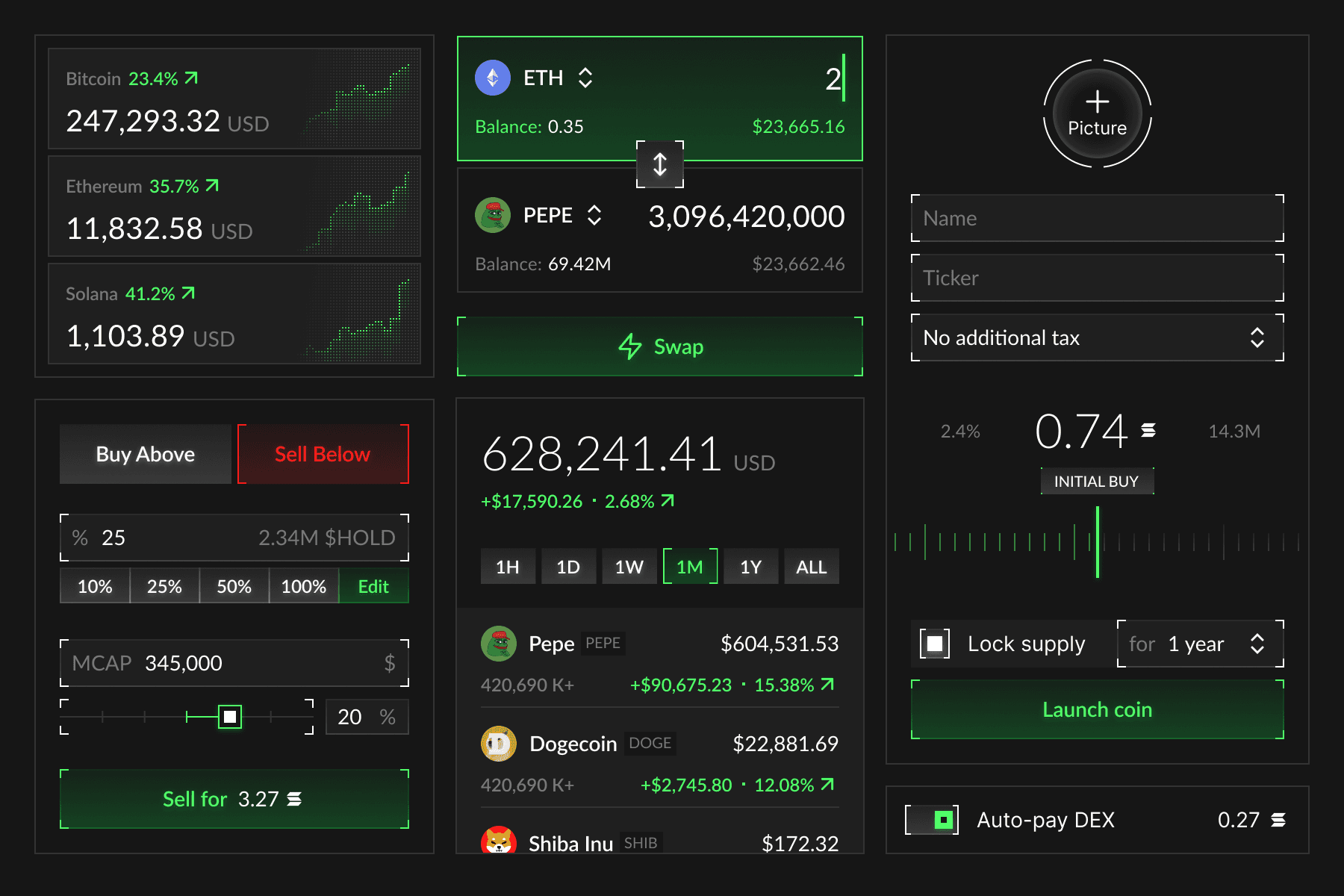Click the arrow icon next to 12.08%
Screen dimensions: 1344x896
point(827,784)
